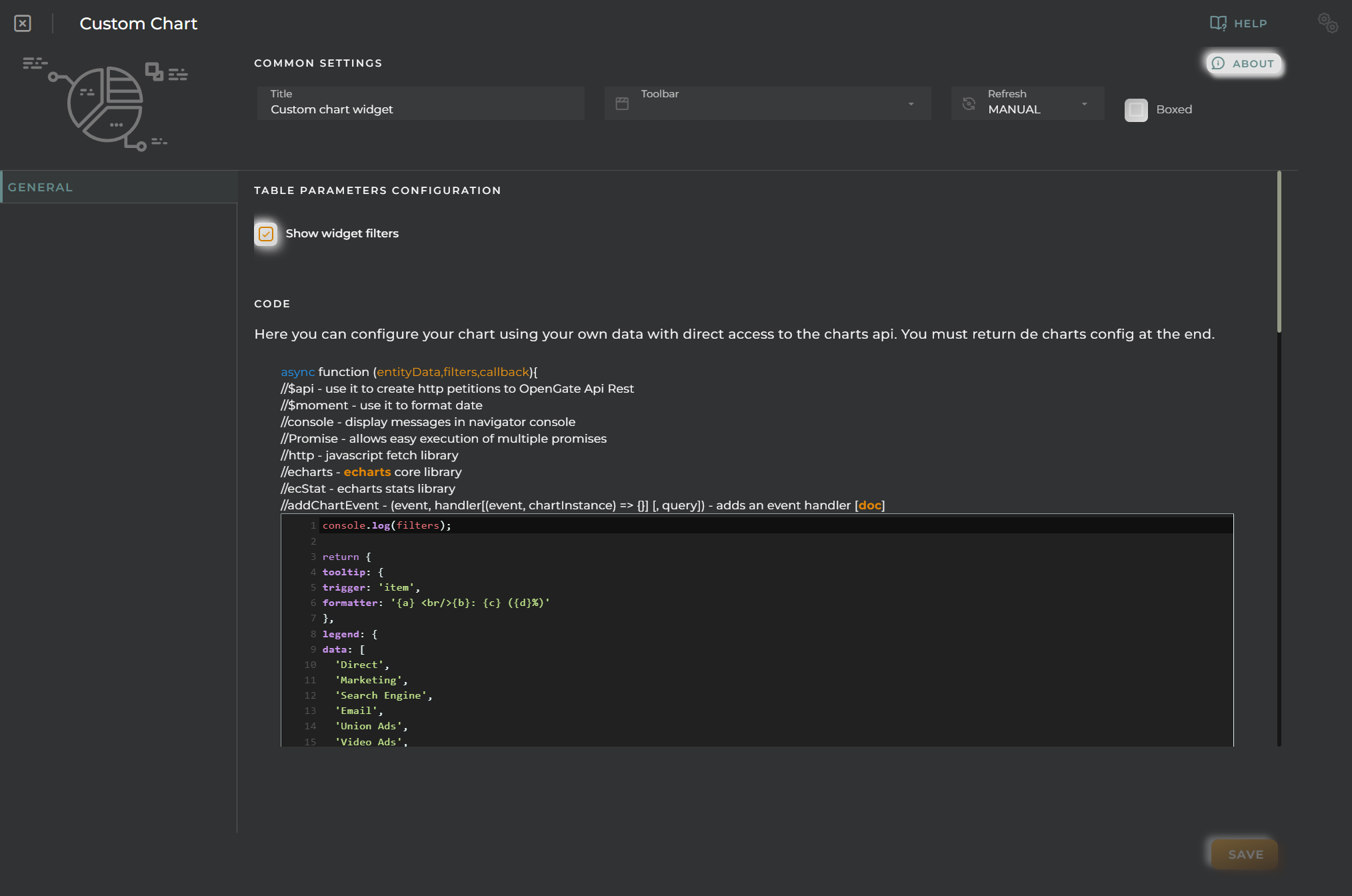
Task: Click the Toolbar calendar icon
Action: pyautogui.click(x=622, y=103)
